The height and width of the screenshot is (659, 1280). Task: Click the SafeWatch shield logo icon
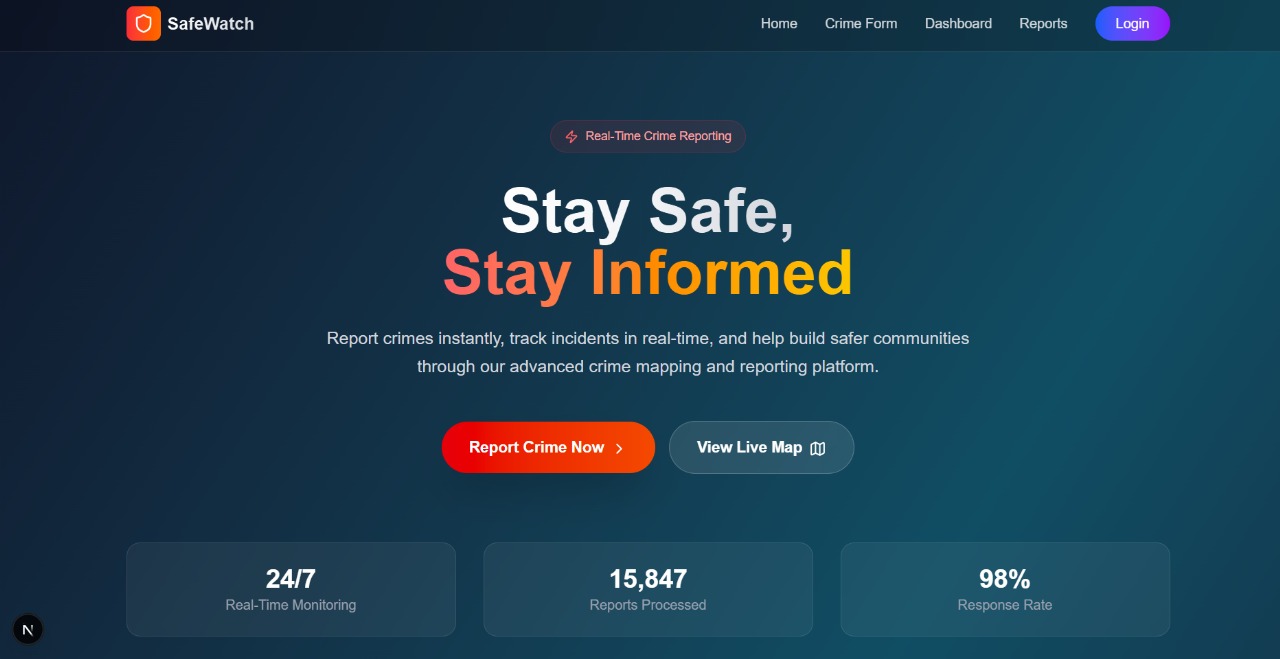click(x=143, y=24)
